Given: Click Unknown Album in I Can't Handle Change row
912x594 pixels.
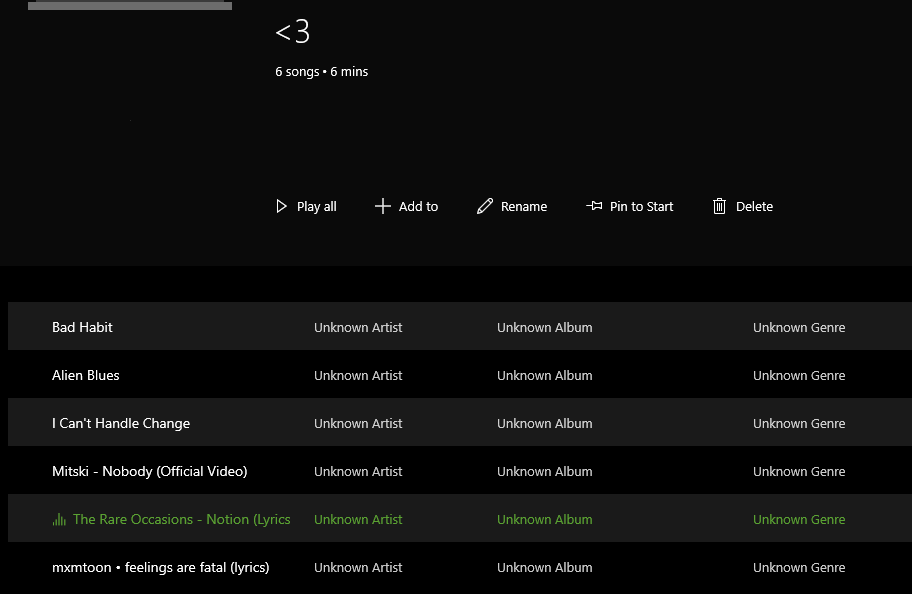Looking at the screenshot, I should coord(544,424).
